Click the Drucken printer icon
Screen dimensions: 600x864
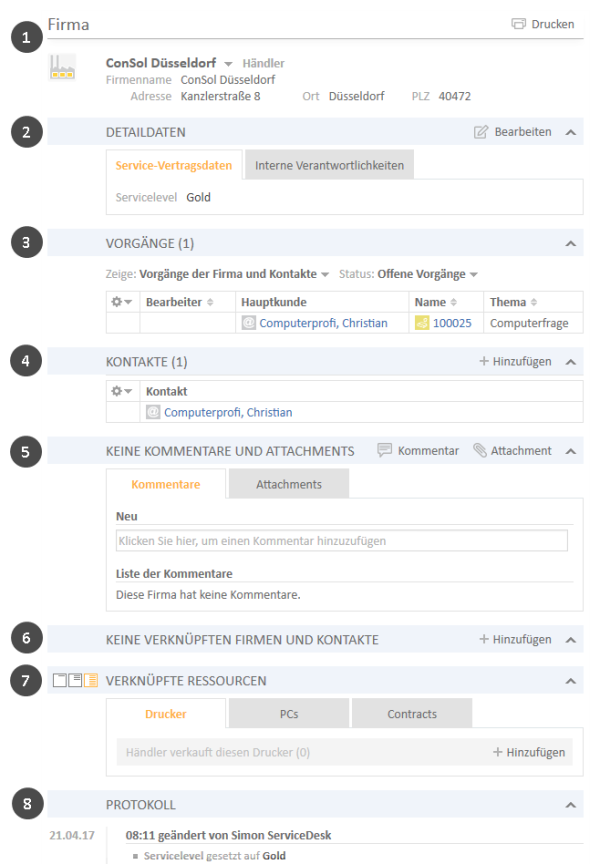tap(518, 24)
